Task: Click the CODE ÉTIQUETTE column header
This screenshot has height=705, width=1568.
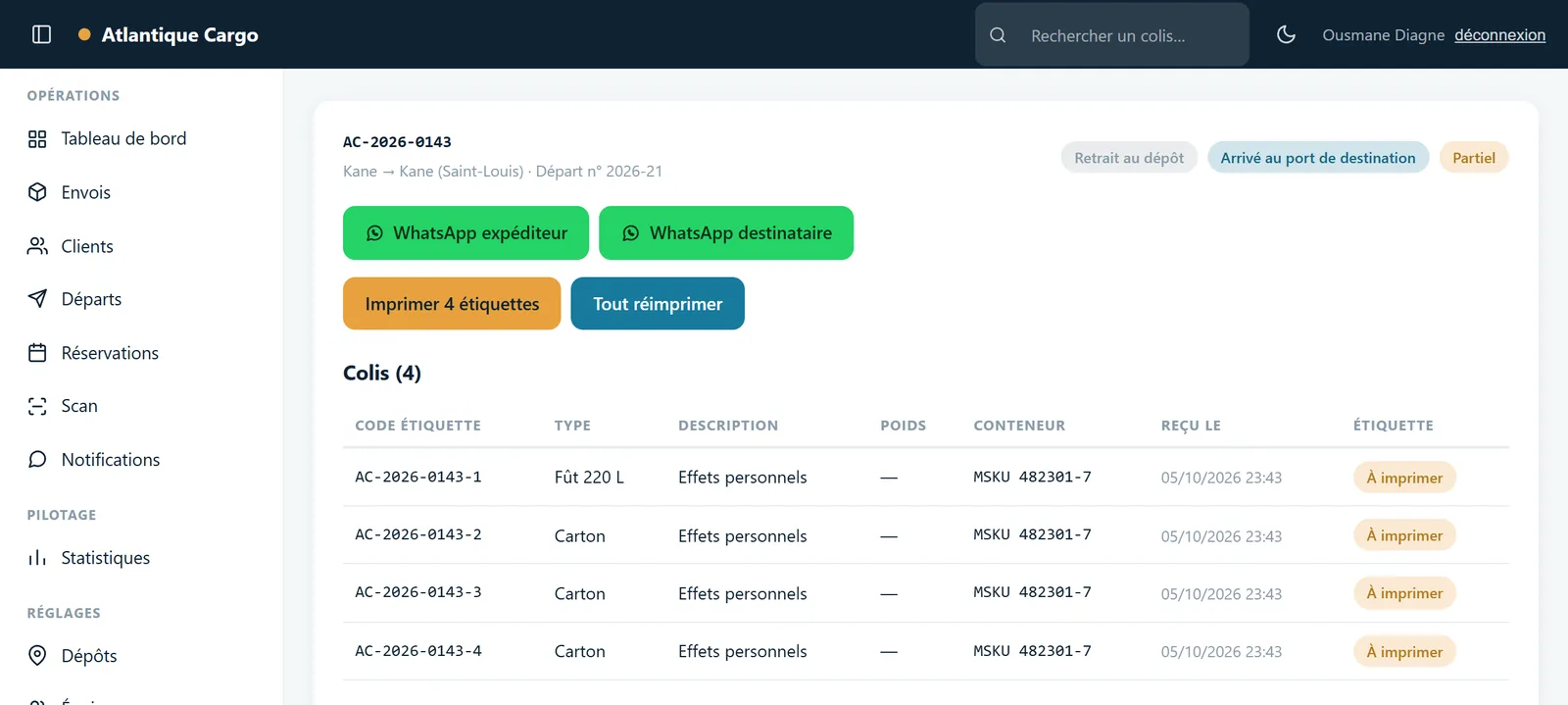Action: 417,426
